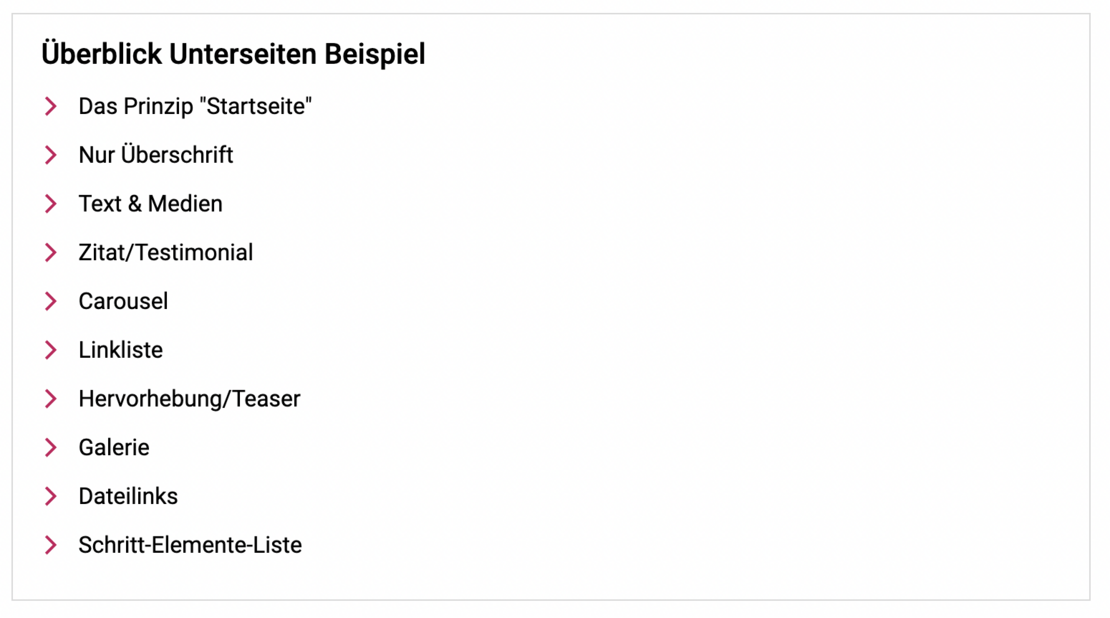Click the chevron before Carousel
This screenshot has height=618, width=1110.
point(51,301)
